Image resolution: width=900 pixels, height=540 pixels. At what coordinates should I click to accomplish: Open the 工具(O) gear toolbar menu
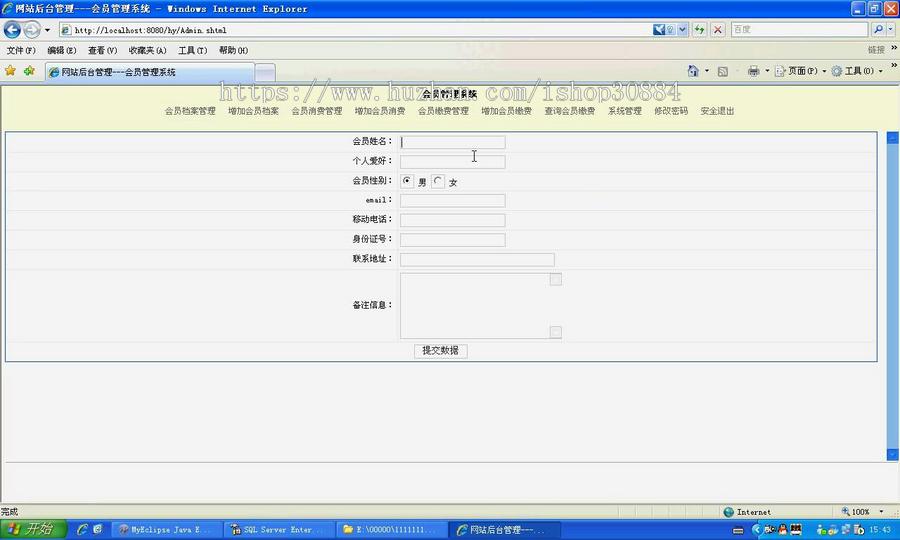tap(856, 71)
